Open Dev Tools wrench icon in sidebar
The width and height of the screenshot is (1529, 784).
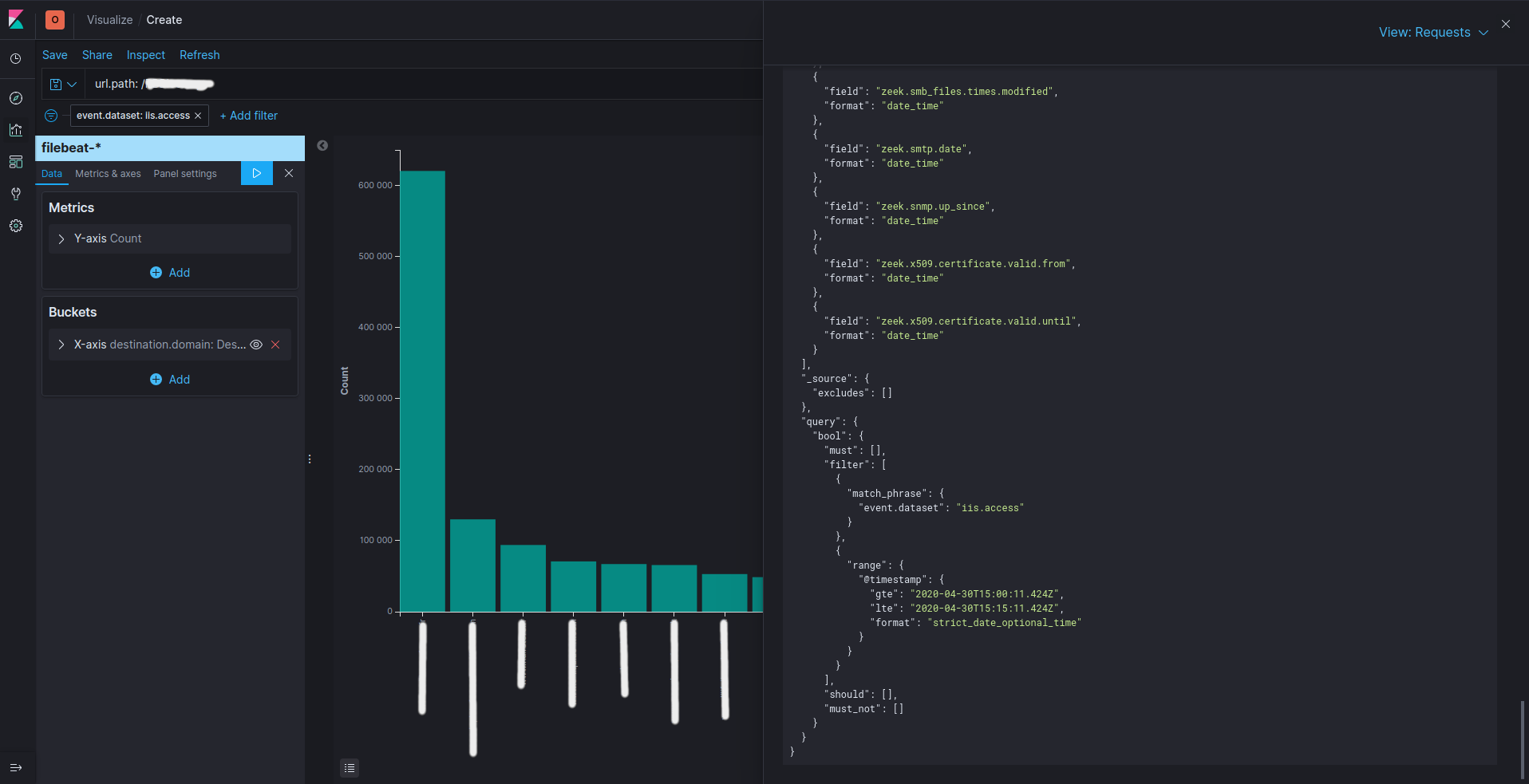click(16, 194)
